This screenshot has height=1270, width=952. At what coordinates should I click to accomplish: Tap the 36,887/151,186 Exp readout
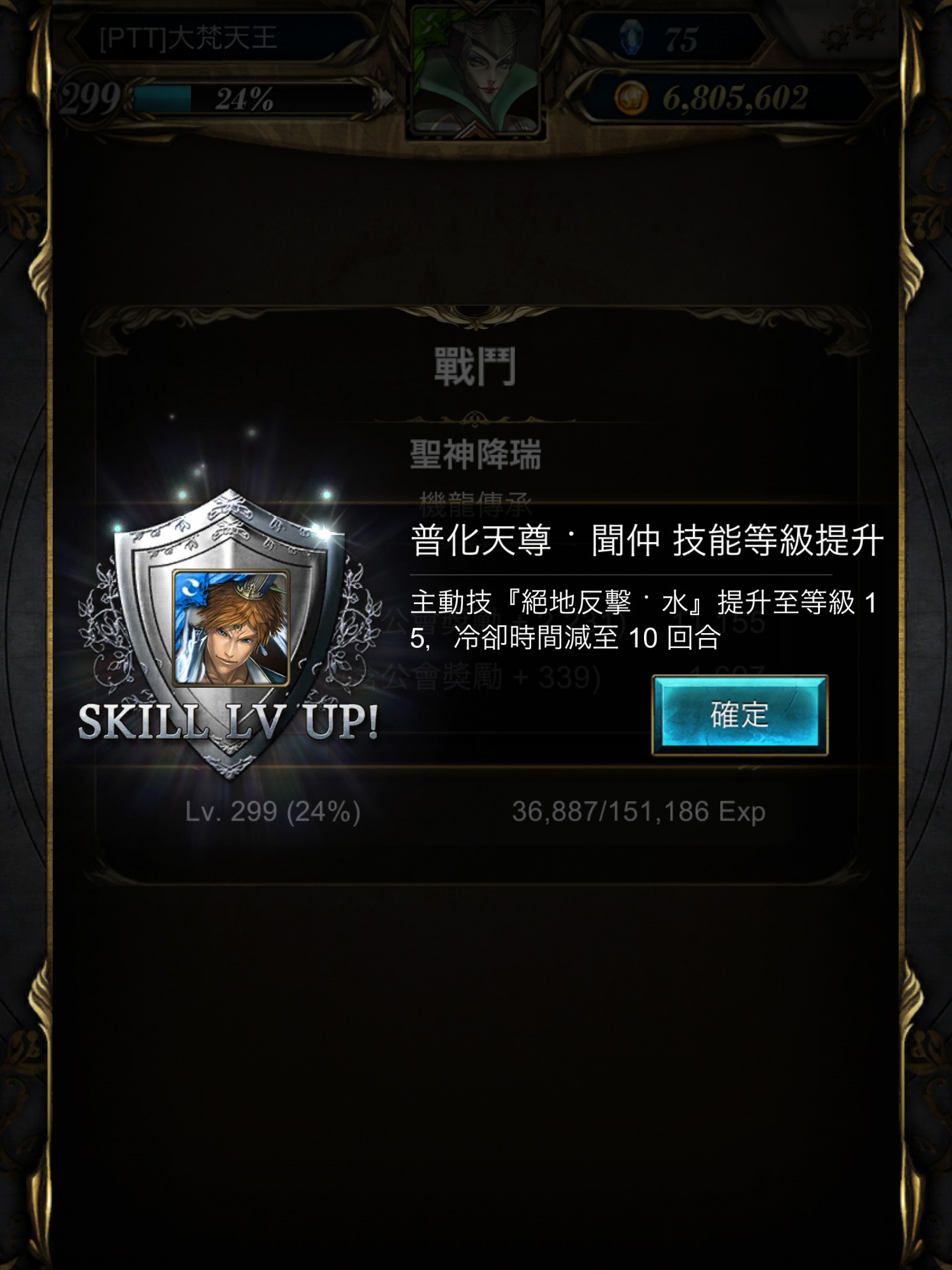639,811
